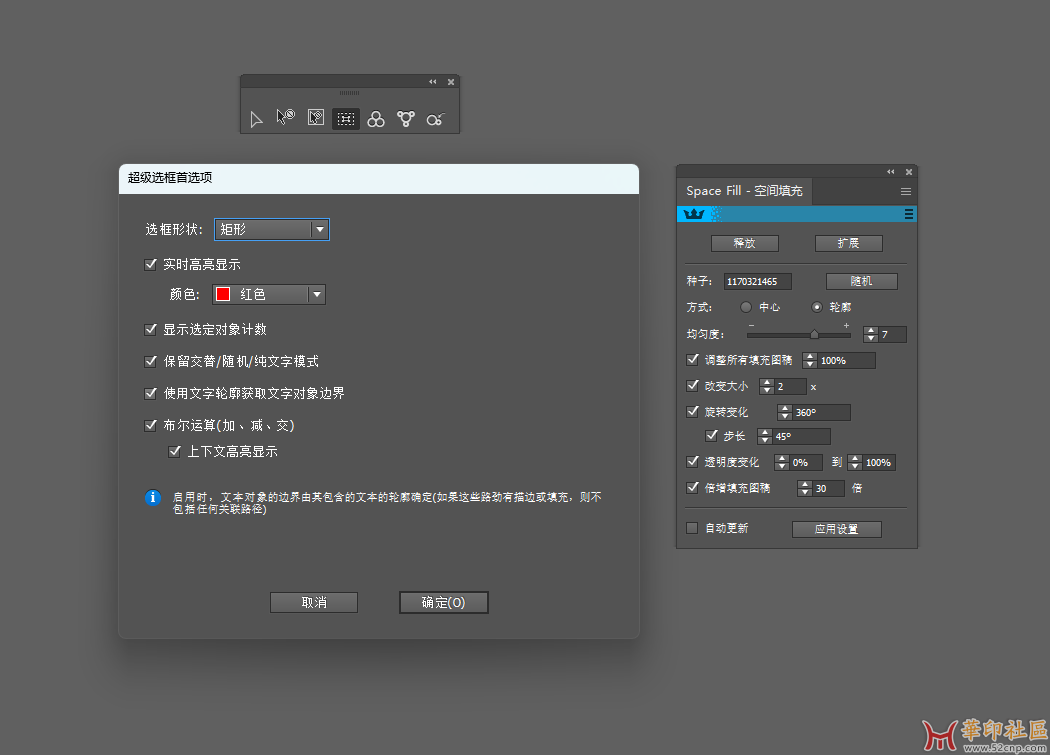This screenshot has width=1050, height=755.
Task: Click the info icon in preferences dialog
Action: coord(153,497)
